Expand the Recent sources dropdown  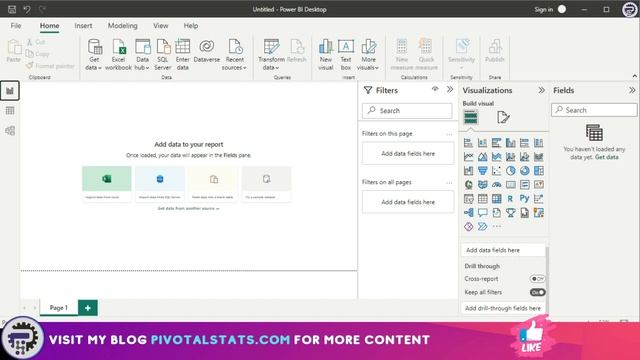point(235,55)
